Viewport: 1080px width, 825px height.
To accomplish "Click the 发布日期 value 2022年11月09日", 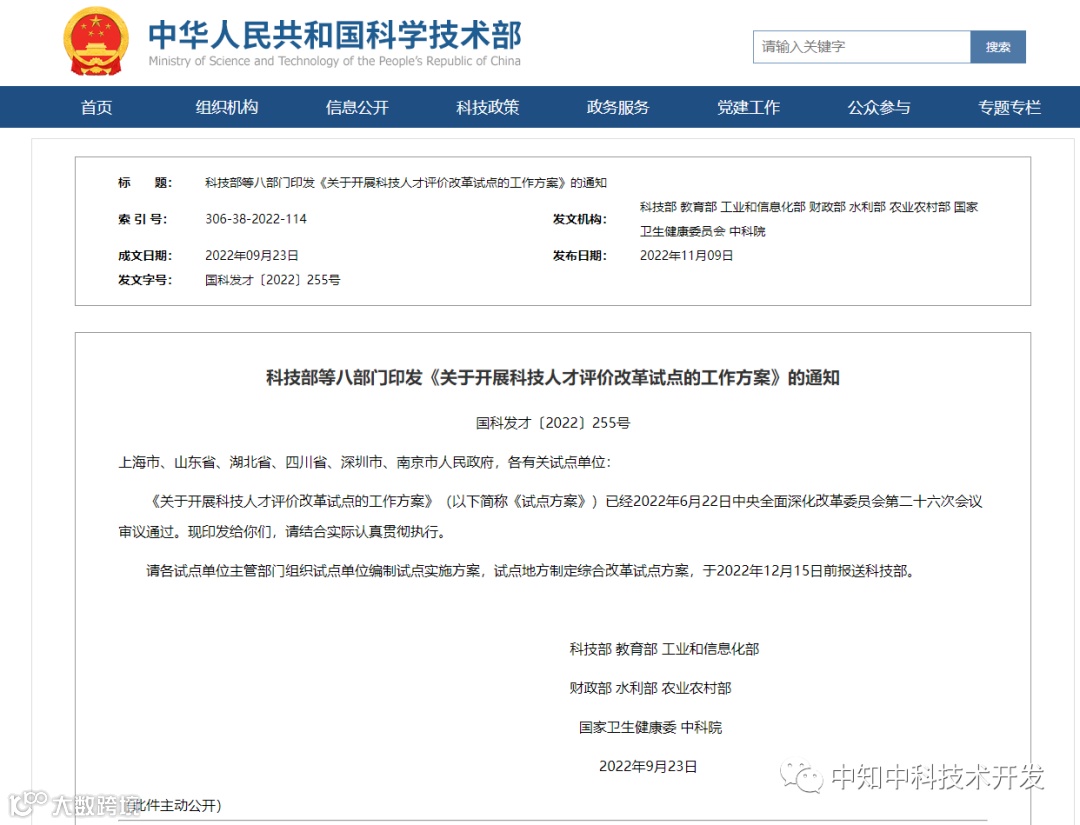I will tap(686, 255).
